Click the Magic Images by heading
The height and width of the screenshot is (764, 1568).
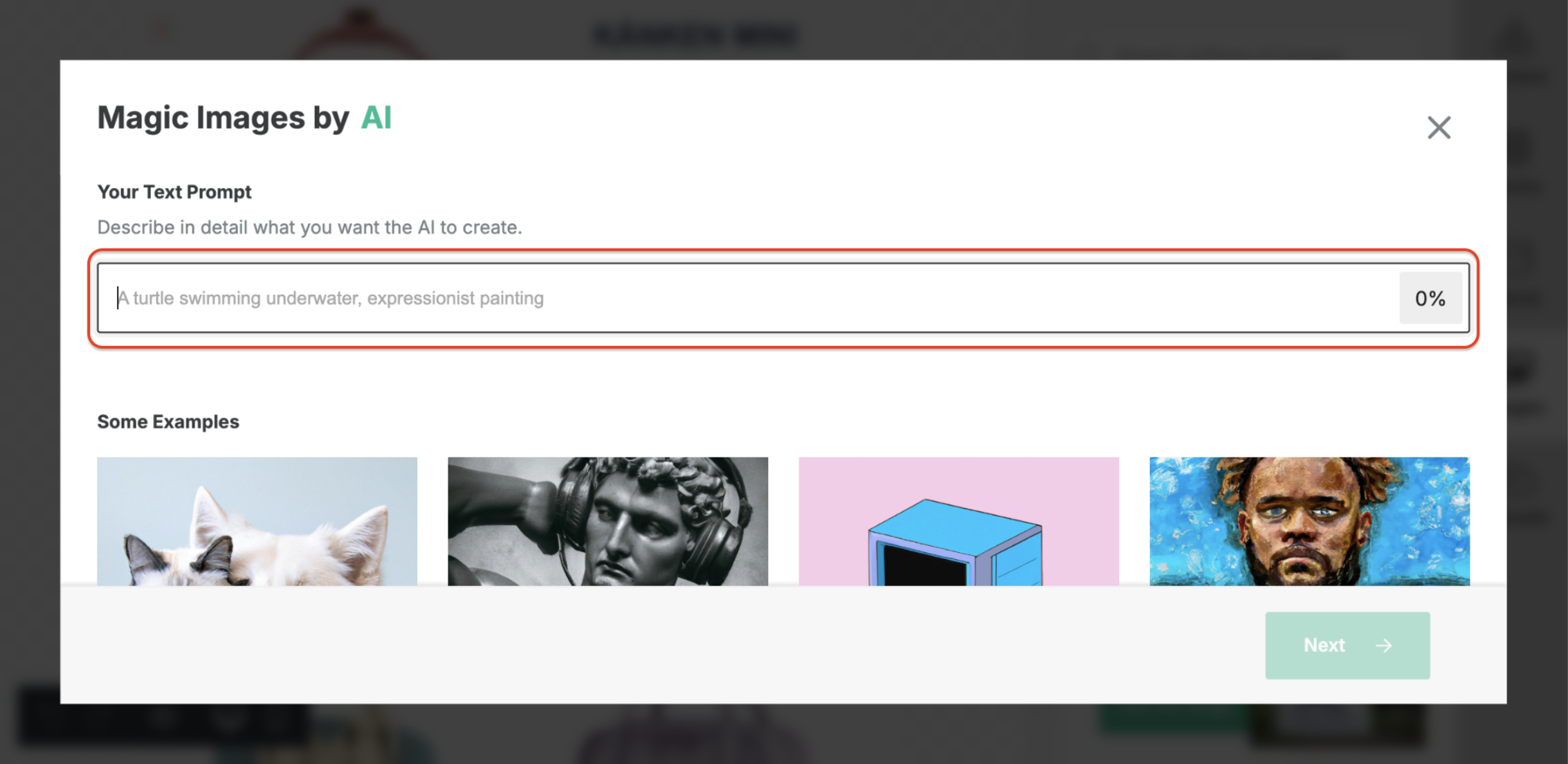tap(224, 118)
